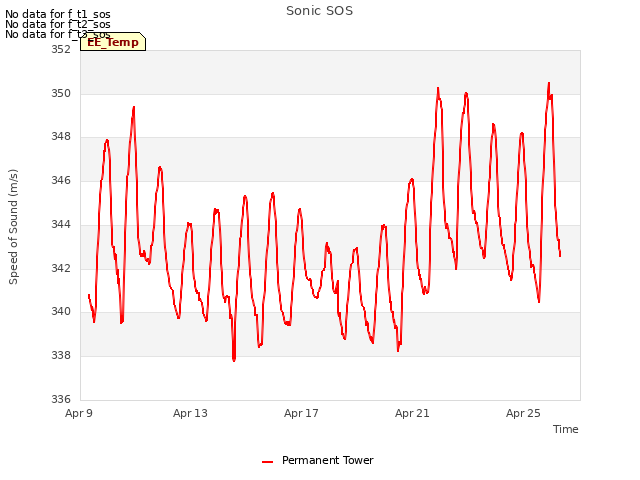Click the 338 y-axis tick label

61,356
